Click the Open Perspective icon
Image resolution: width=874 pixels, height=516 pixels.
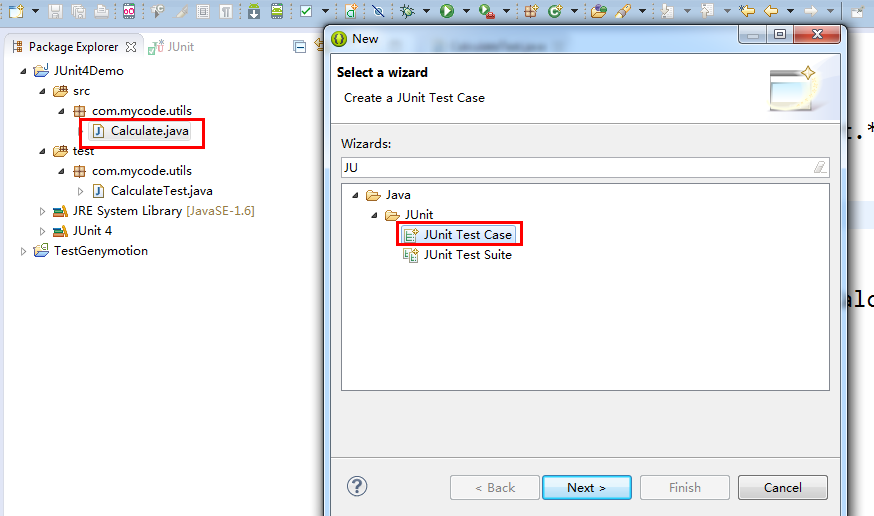click(x=858, y=11)
